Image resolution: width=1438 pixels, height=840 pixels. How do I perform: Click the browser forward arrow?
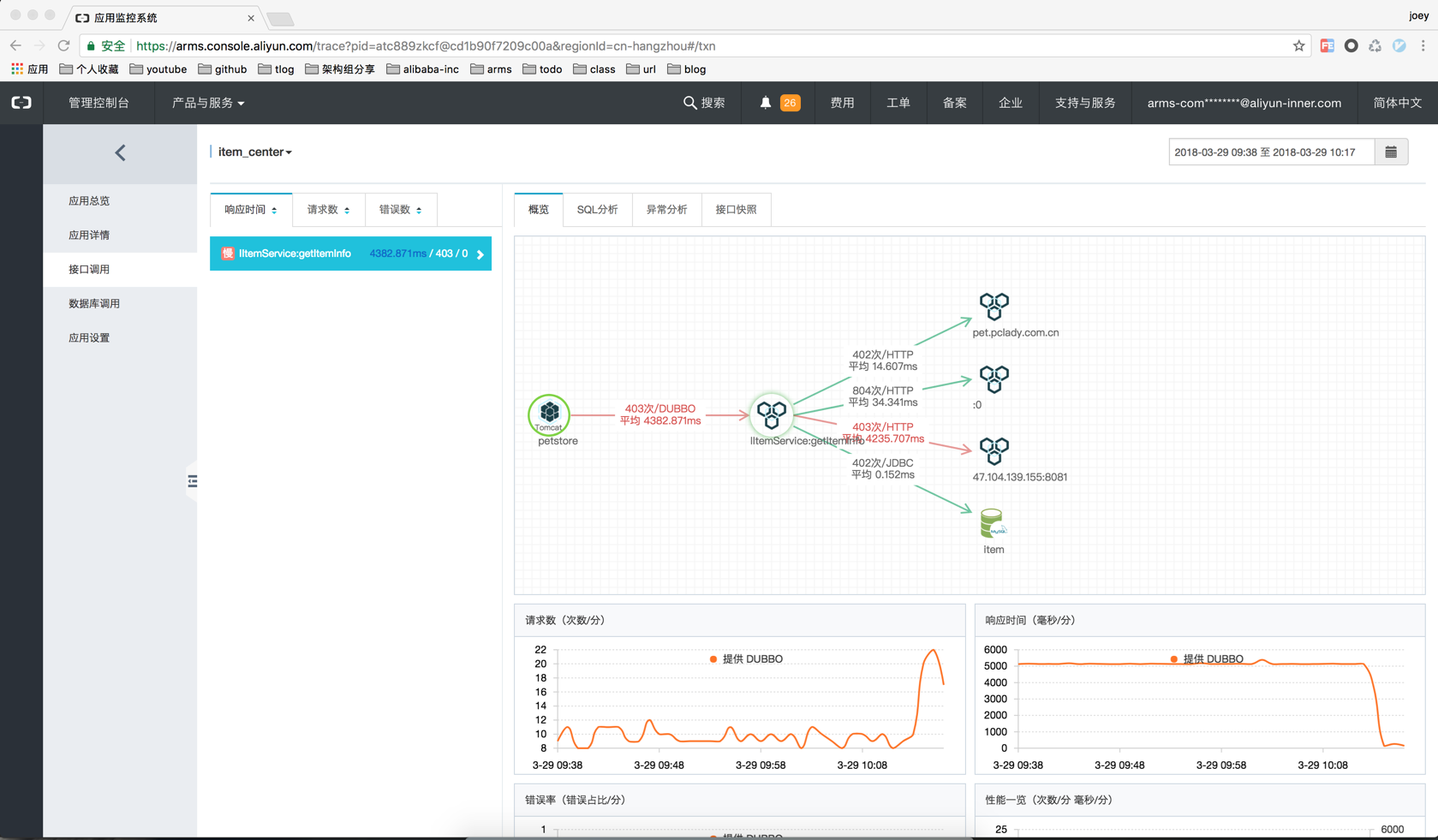click(39, 45)
